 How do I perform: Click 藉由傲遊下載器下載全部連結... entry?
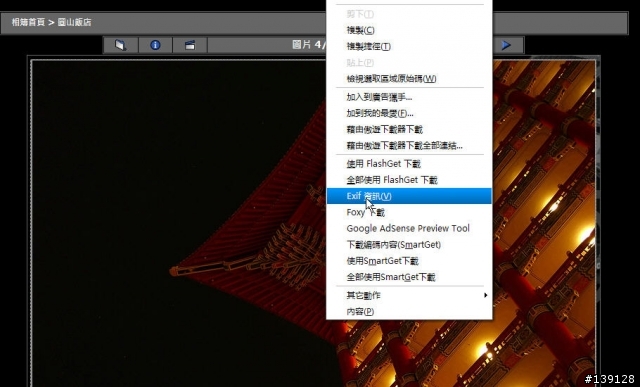(409, 145)
